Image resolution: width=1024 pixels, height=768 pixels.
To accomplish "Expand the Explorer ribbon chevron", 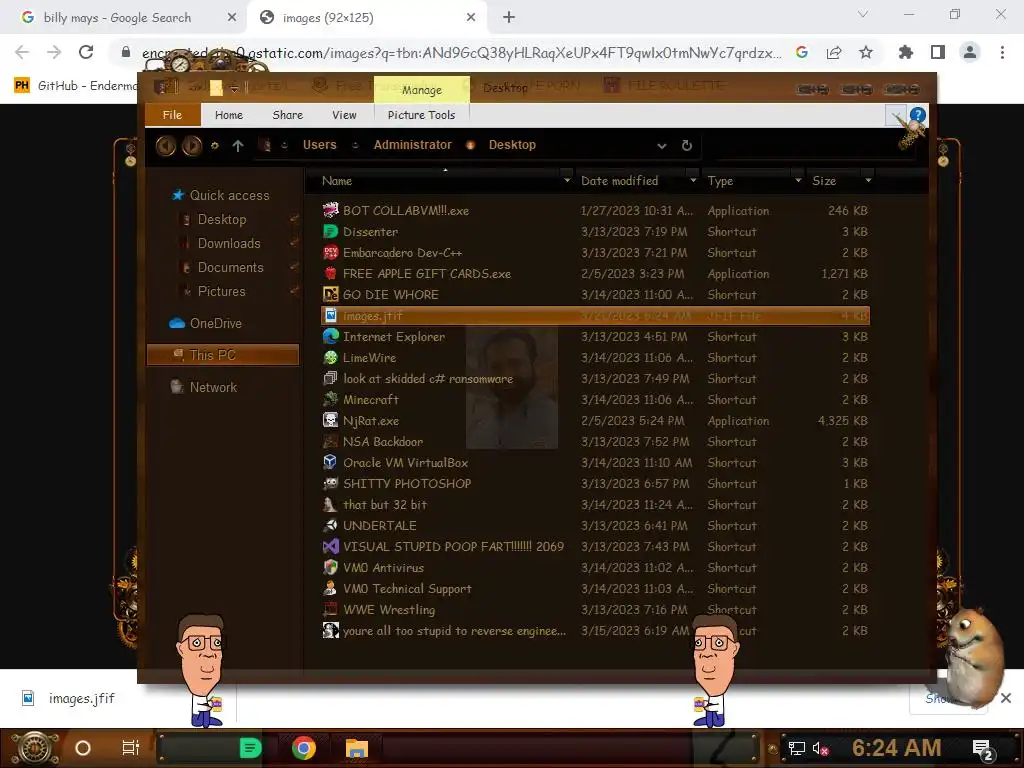I will [x=896, y=116].
